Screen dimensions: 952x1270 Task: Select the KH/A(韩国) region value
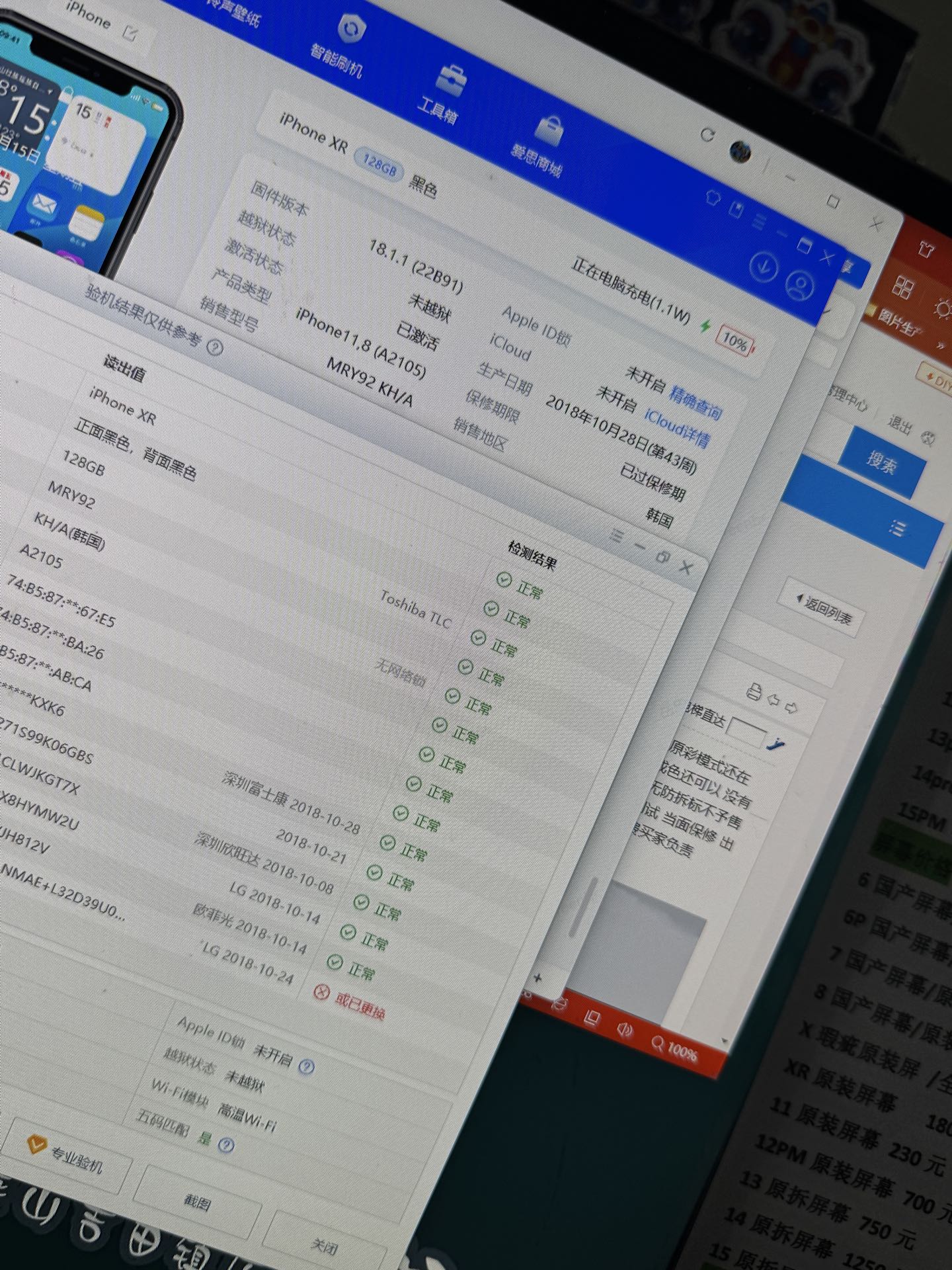coord(69,530)
